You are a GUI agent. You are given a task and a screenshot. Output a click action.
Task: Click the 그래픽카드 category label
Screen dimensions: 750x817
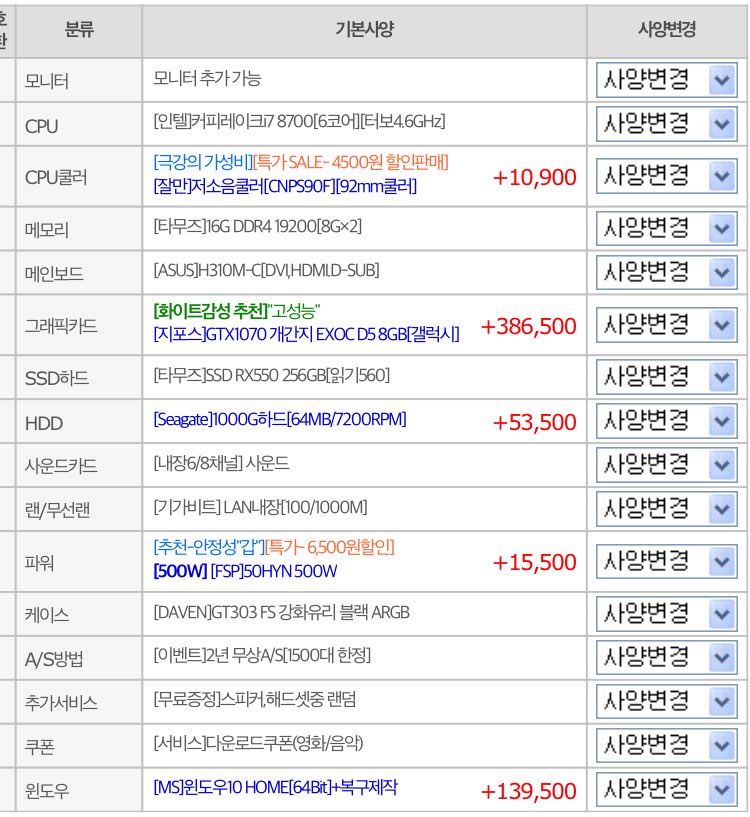pyautogui.click(x=61, y=326)
